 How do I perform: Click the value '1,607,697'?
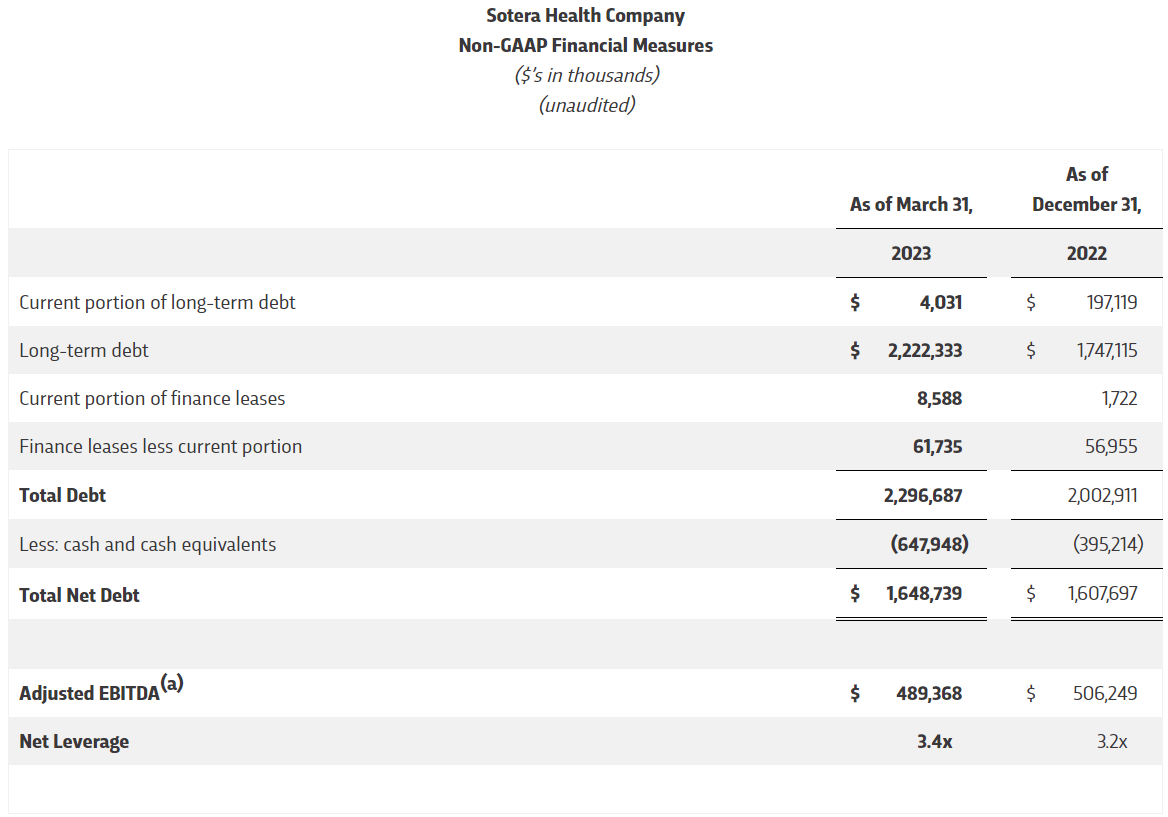(x=1102, y=594)
